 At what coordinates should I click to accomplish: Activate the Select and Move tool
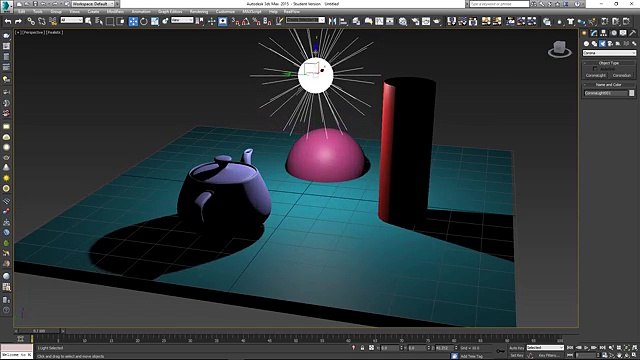click(x=133, y=21)
